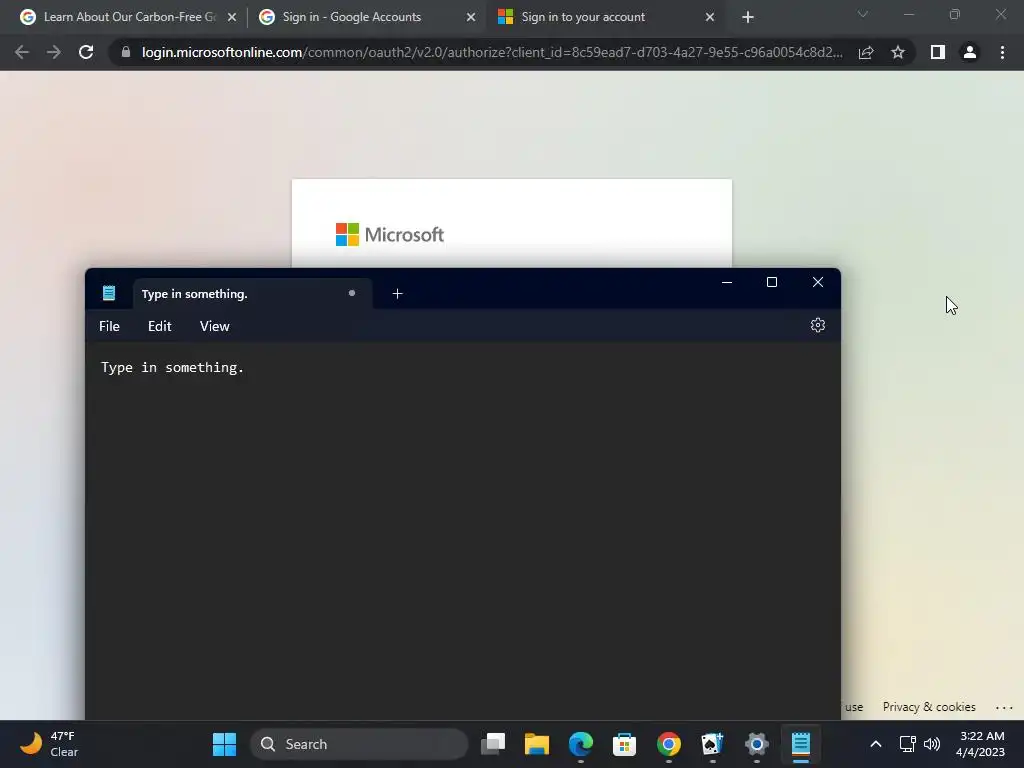Open network status tray icon
Image resolution: width=1024 pixels, height=768 pixels.
tap(907, 744)
